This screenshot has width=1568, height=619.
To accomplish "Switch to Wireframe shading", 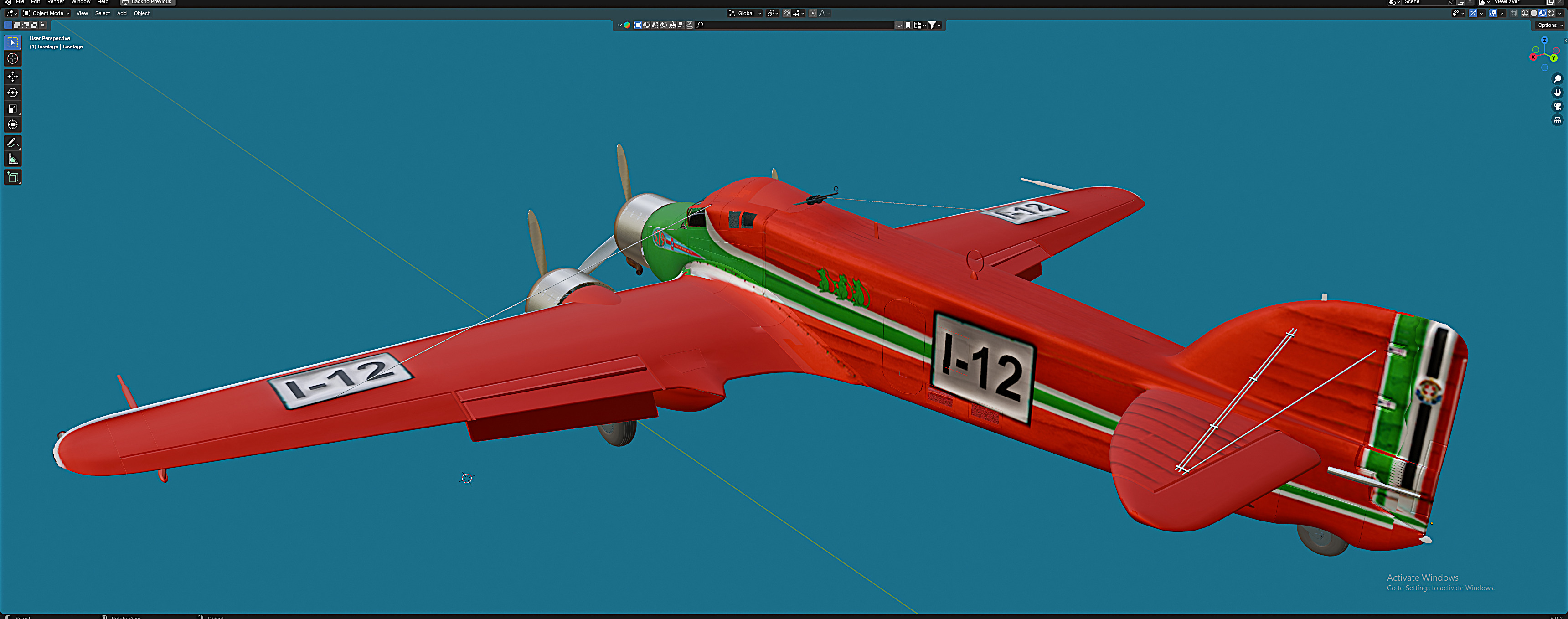I will coord(1526,13).
